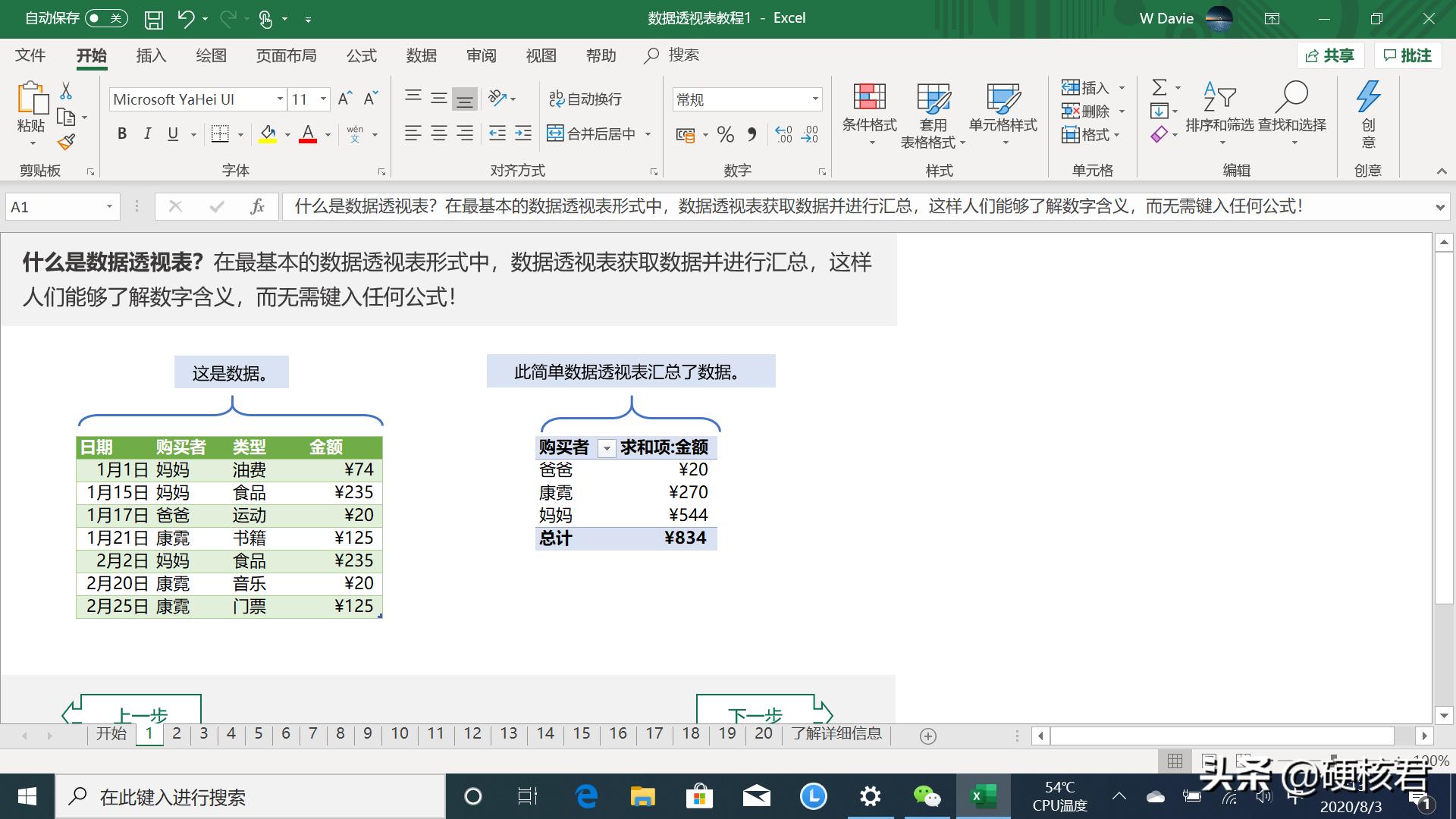
Task: Toggle bold formatting
Action: pos(121,133)
